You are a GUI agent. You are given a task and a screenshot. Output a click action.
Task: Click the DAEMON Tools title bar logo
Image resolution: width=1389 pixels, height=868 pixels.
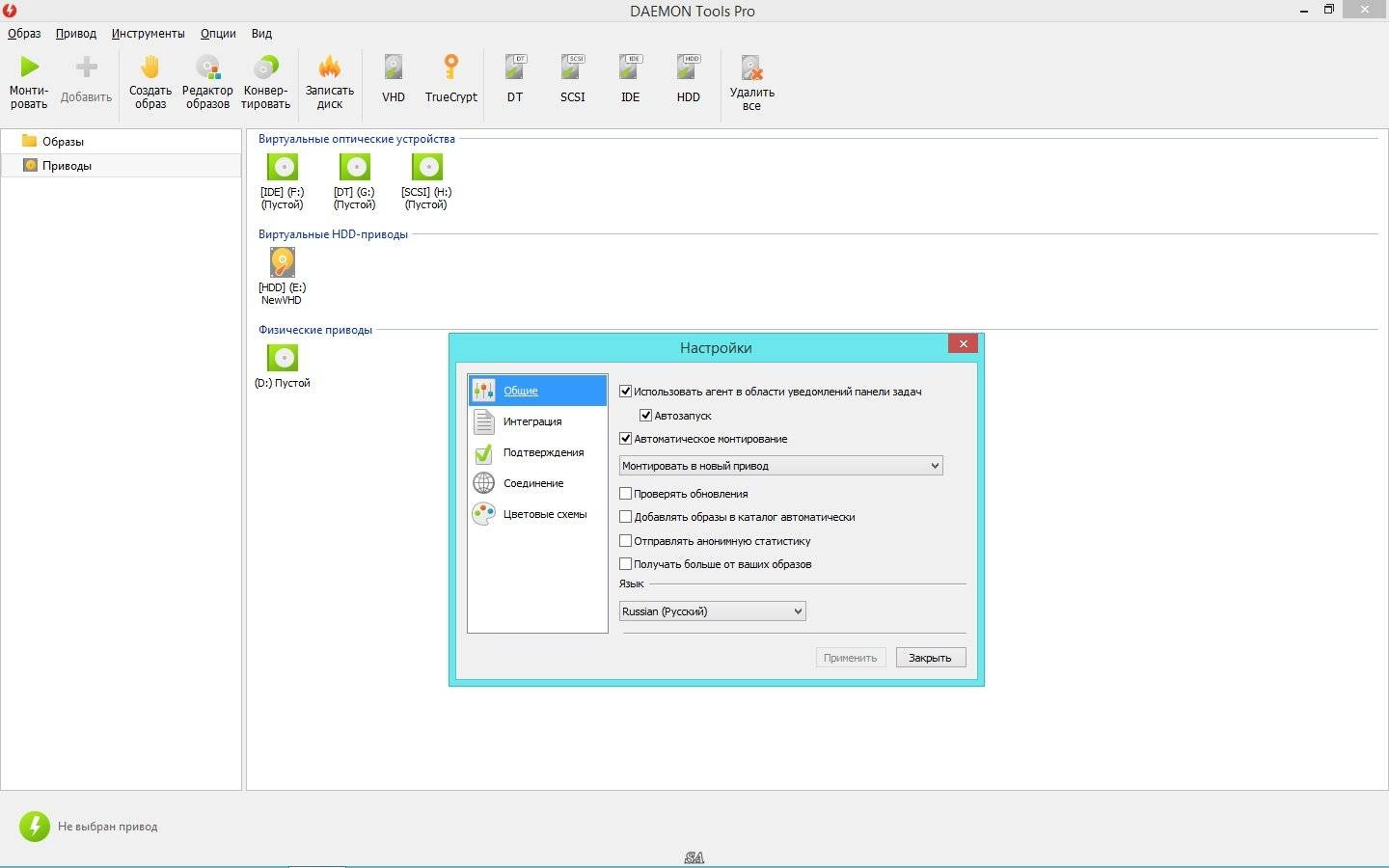(x=10, y=11)
